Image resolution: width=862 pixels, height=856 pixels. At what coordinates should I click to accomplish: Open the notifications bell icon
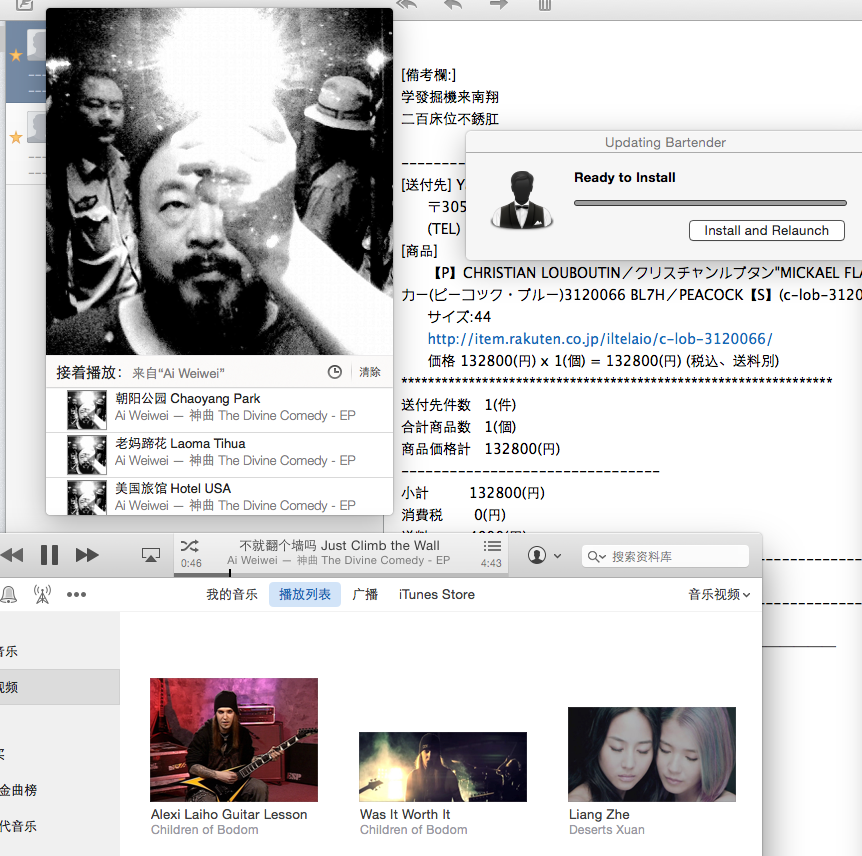pyautogui.click(x=9, y=594)
